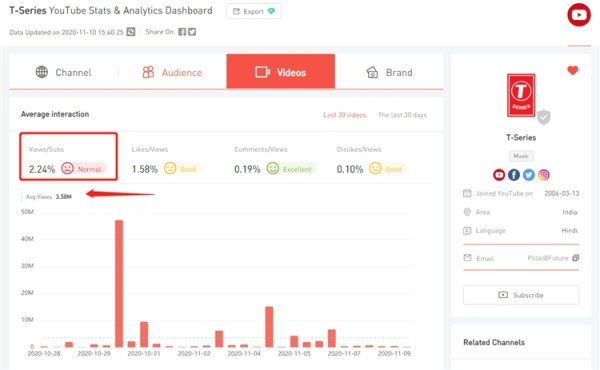
Task: Open T-Series Facebook profile icon
Action: tap(514, 175)
